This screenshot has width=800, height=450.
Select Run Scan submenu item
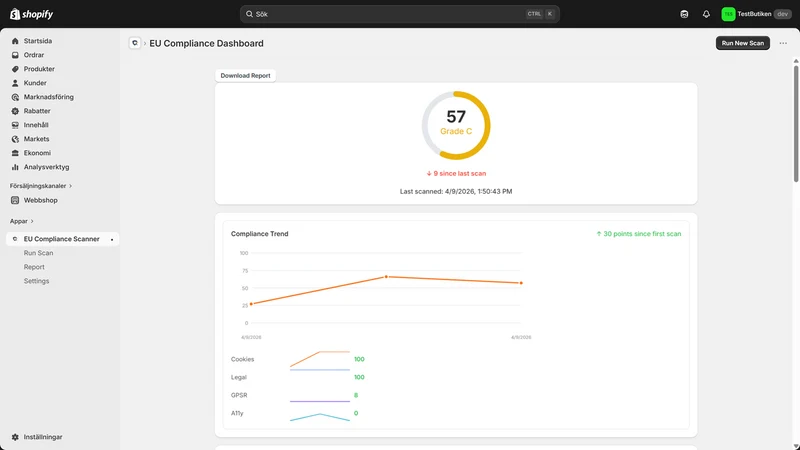pos(38,253)
